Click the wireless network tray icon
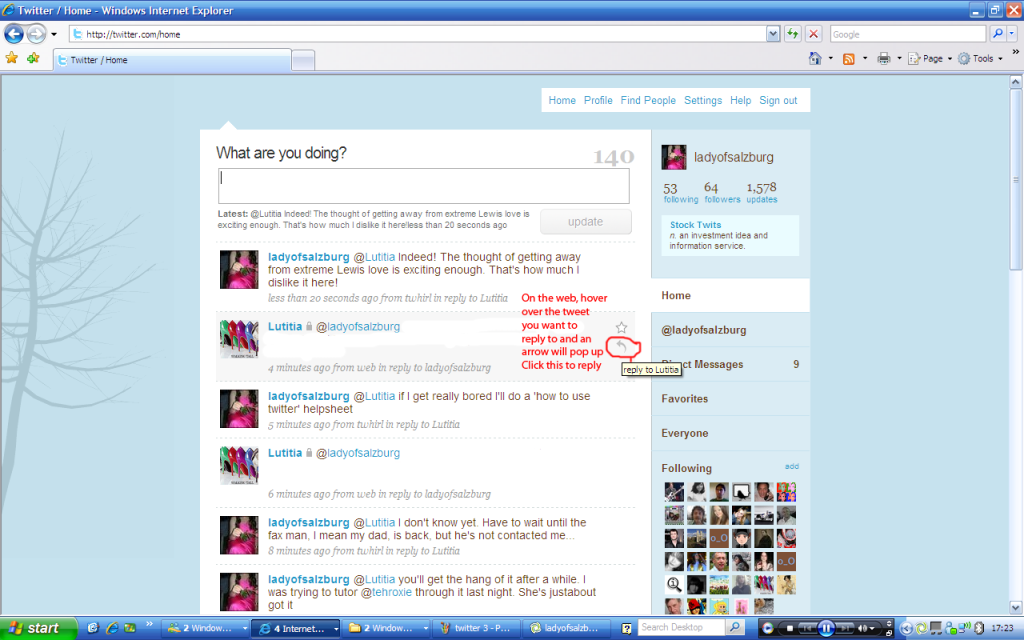This screenshot has width=1024, height=640. coord(963,628)
